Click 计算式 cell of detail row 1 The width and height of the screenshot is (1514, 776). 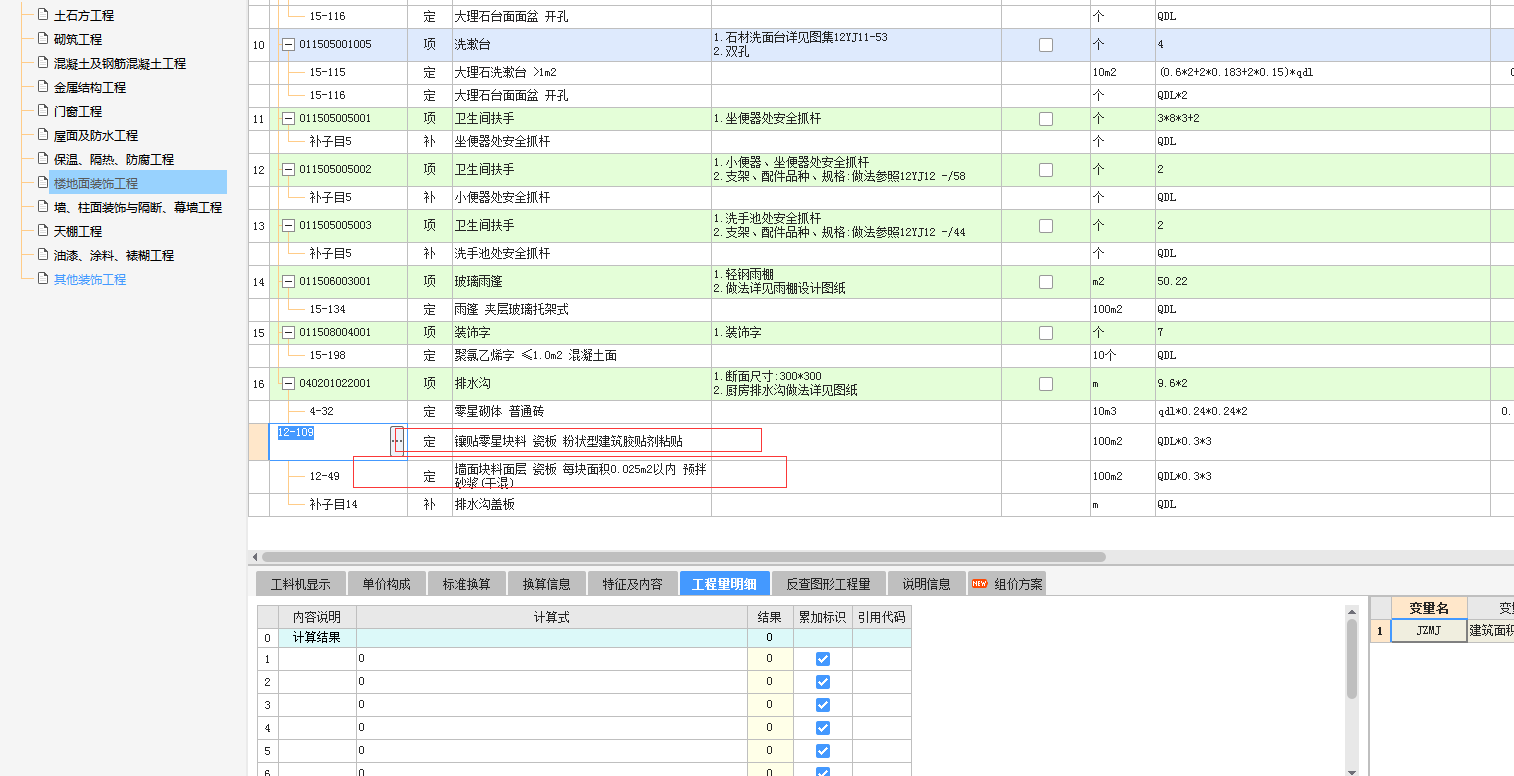(x=551, y=659)
